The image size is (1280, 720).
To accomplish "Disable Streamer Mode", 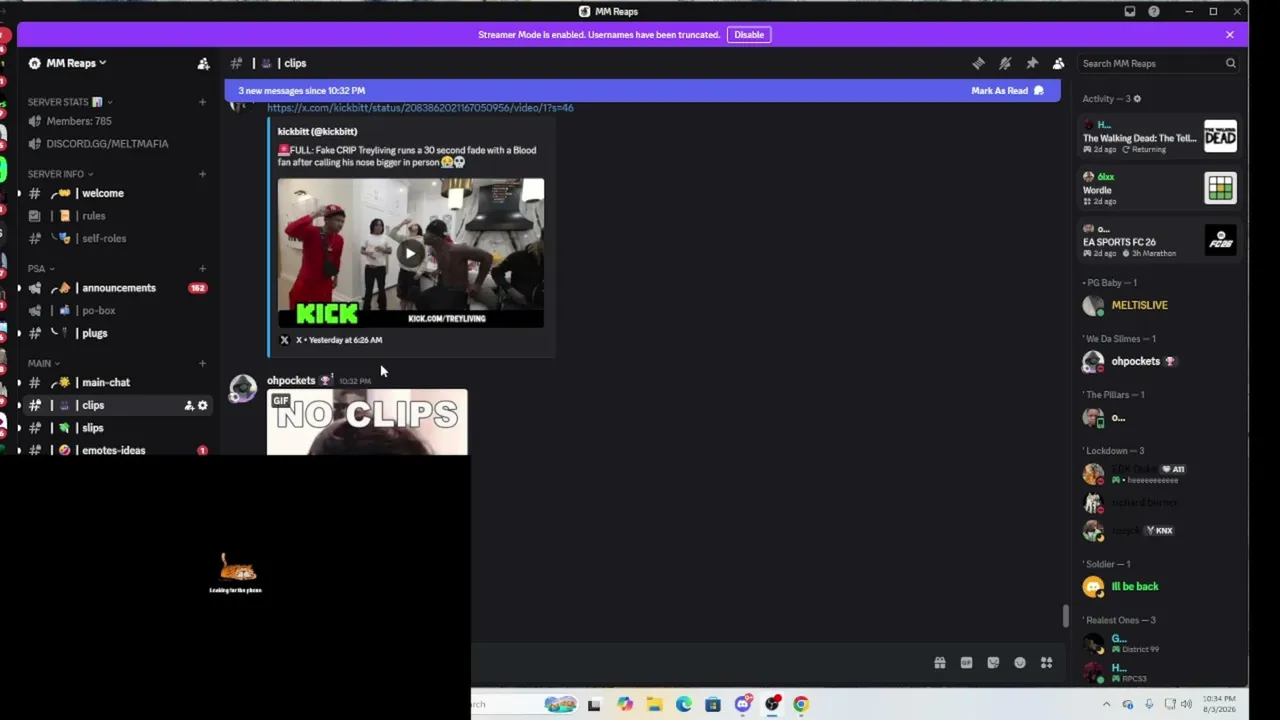I will click(x=749, y=35).
